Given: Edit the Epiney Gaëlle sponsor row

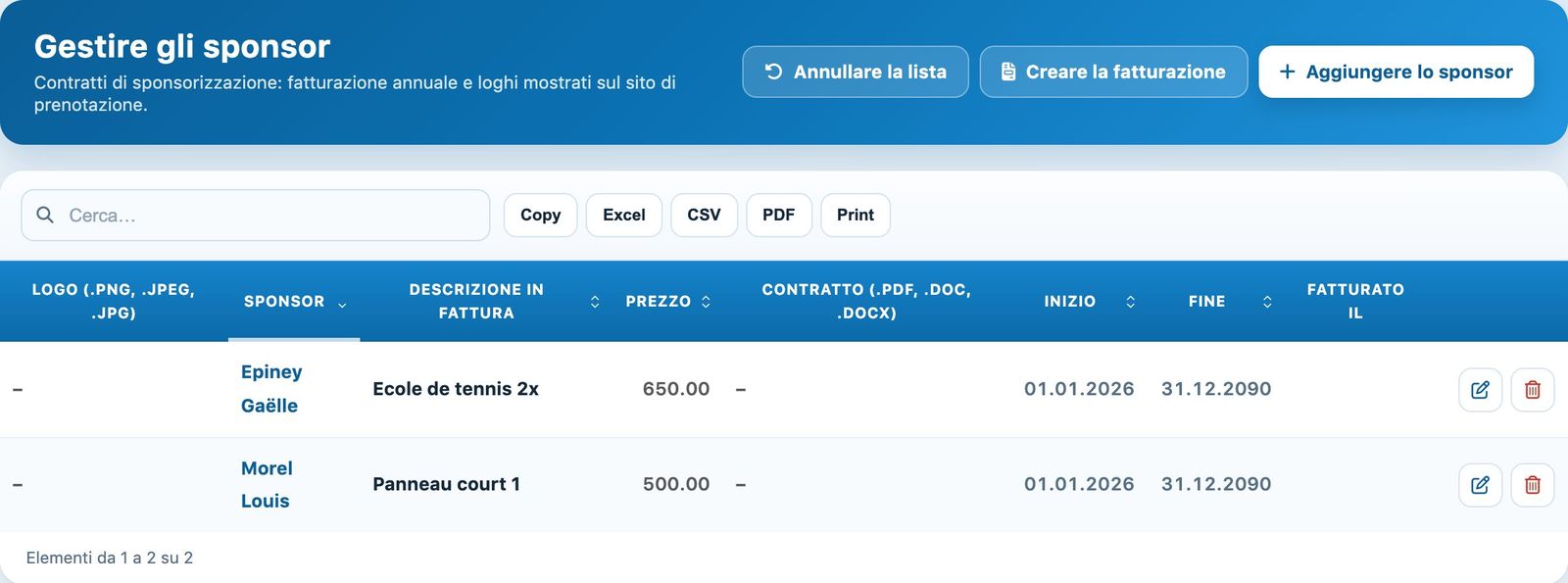Looking at the screenshot, I should [1480, 390].
